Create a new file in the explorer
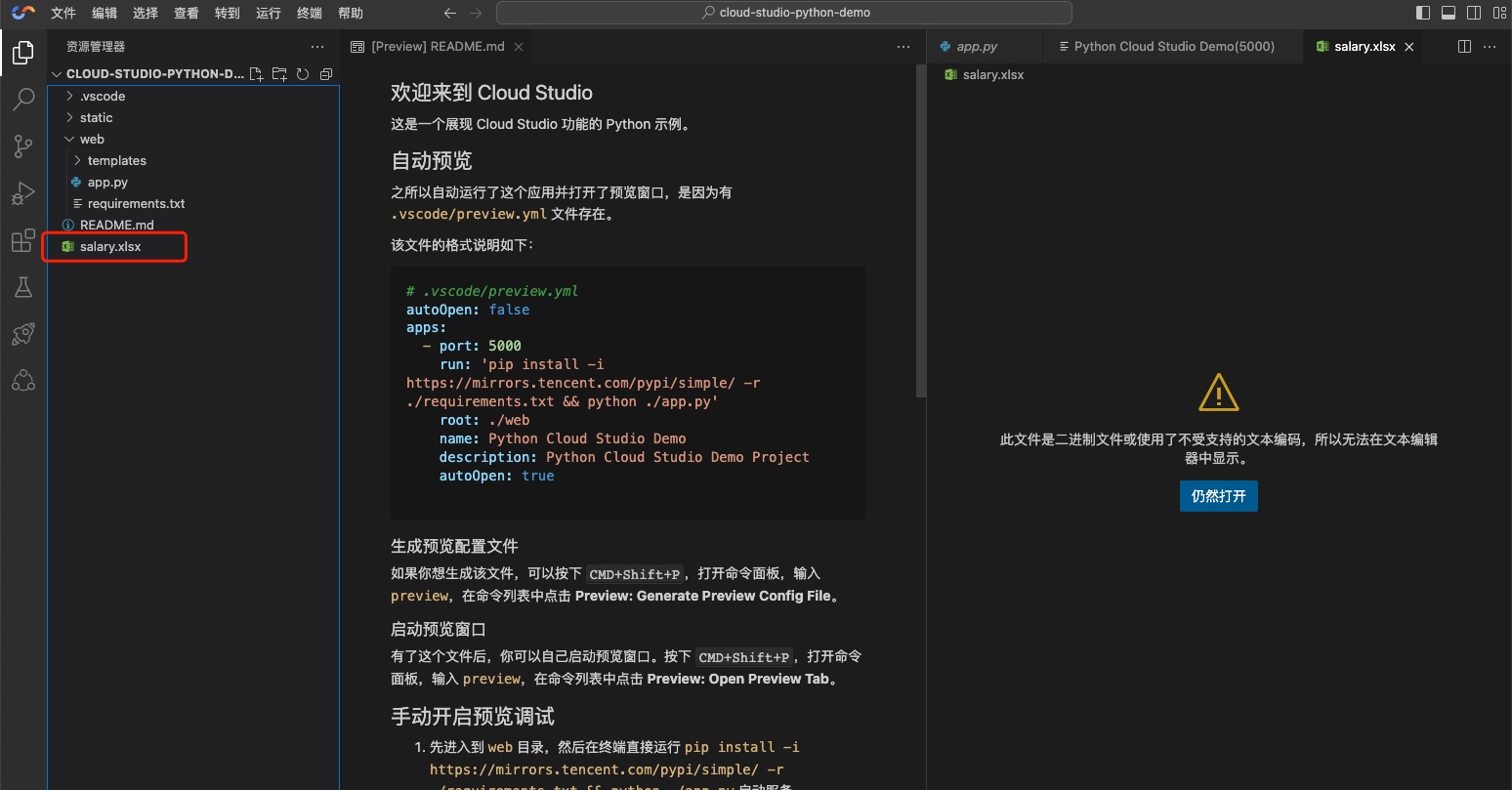Image resolution: width=1512 pixels, height=790 pixels. pos(256,74)
